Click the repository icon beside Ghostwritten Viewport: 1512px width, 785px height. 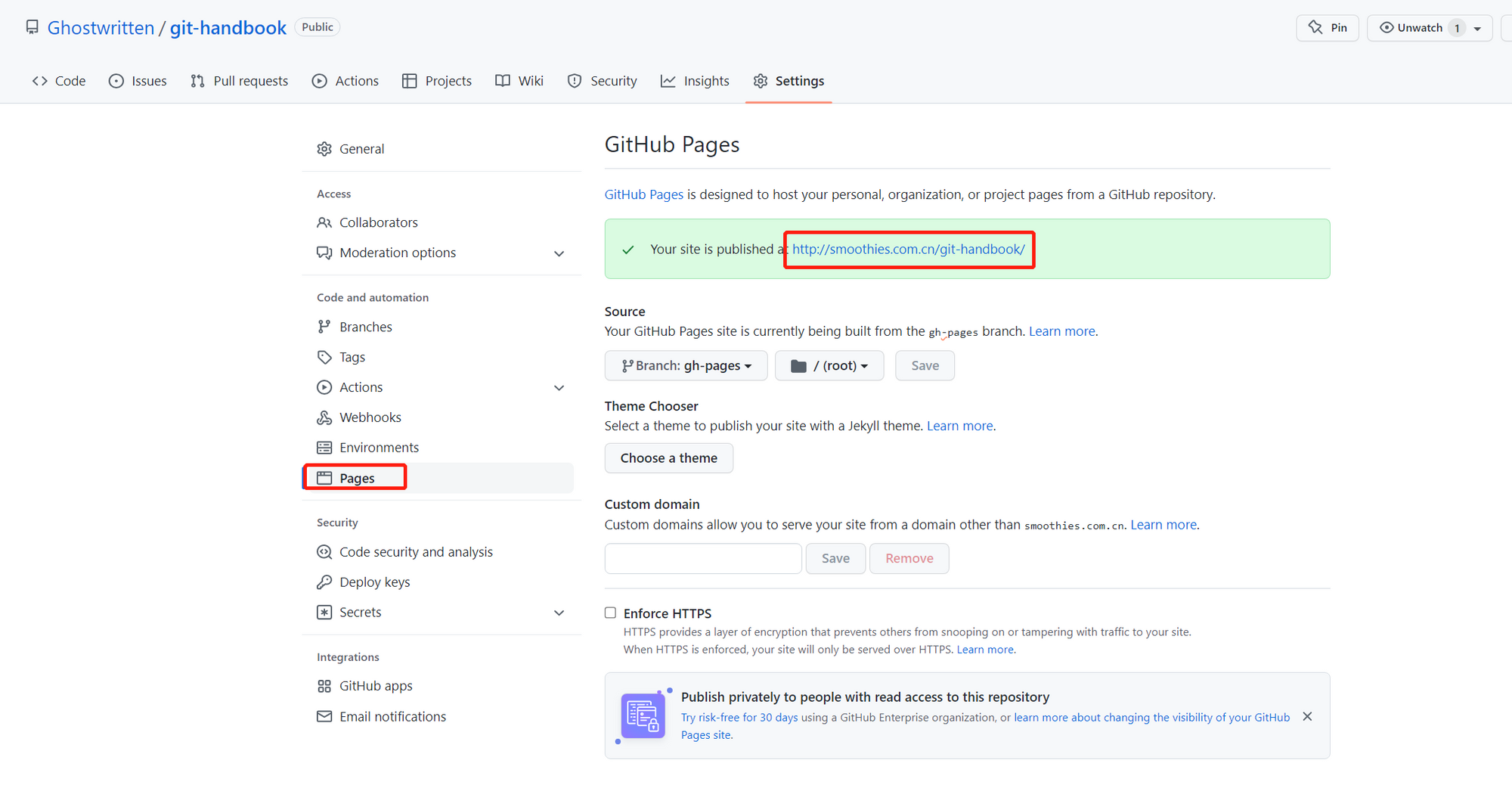point(32,27)
